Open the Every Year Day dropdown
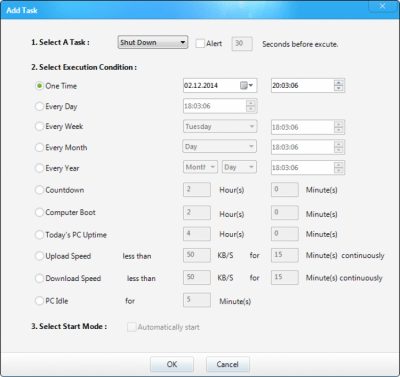This screenshot has width=400, height=377. tap(239, 167)
